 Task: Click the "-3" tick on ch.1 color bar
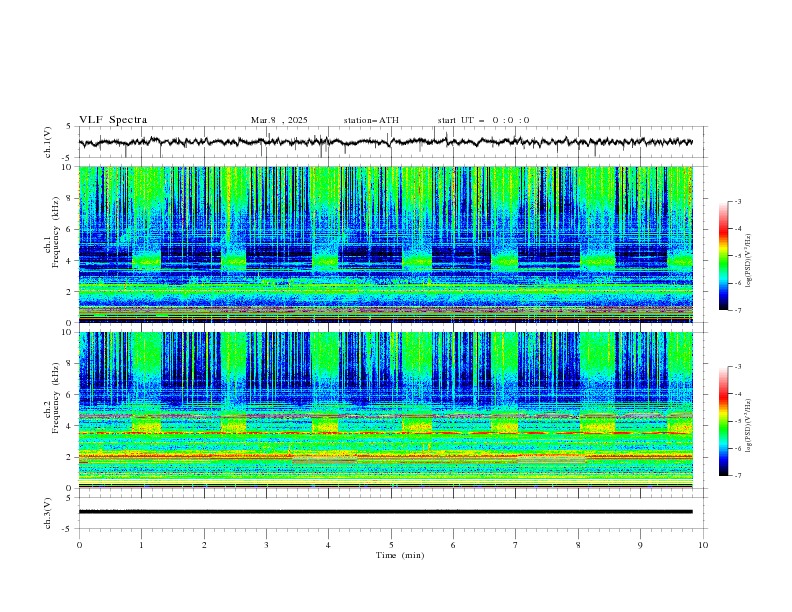[x=737, y=201]
